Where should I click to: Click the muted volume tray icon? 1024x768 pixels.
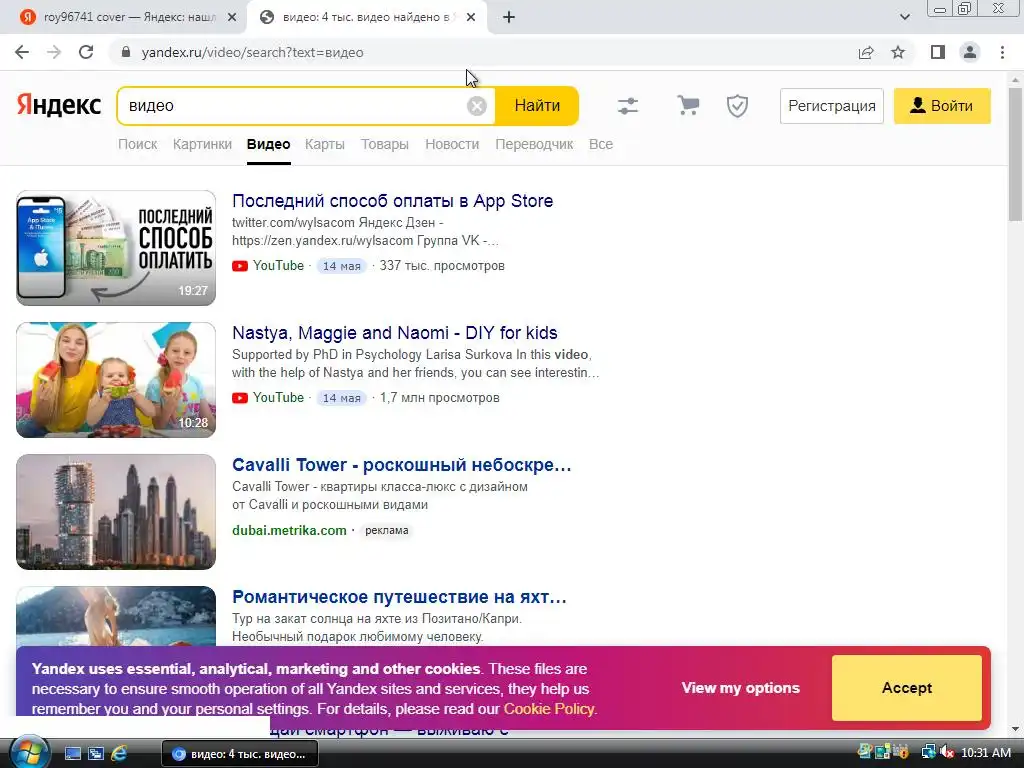947,753
